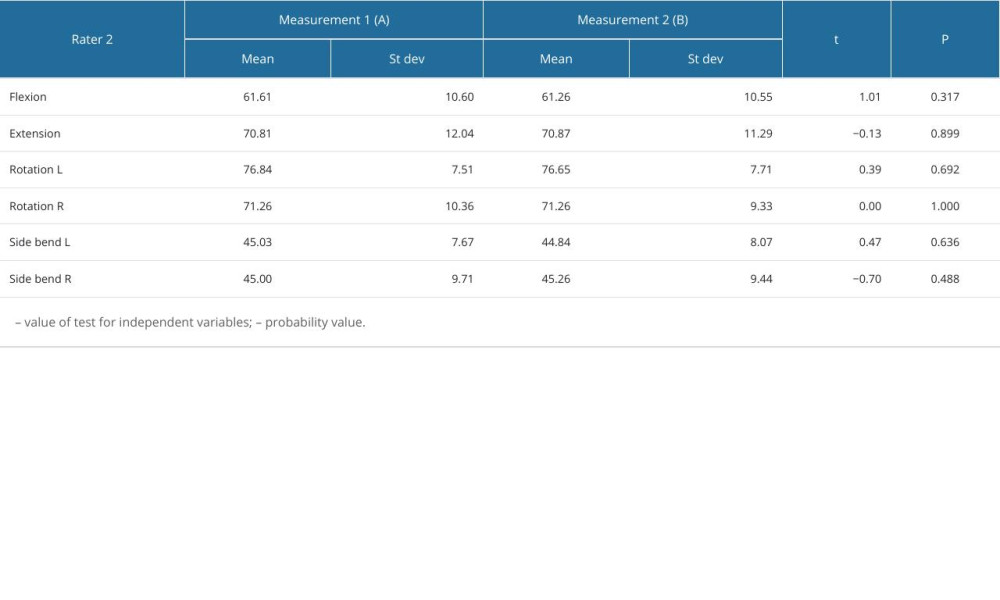The image size is (1000, 600).
Task: Click Rotation R P value 1.000
Action: [x=945, y=206]
